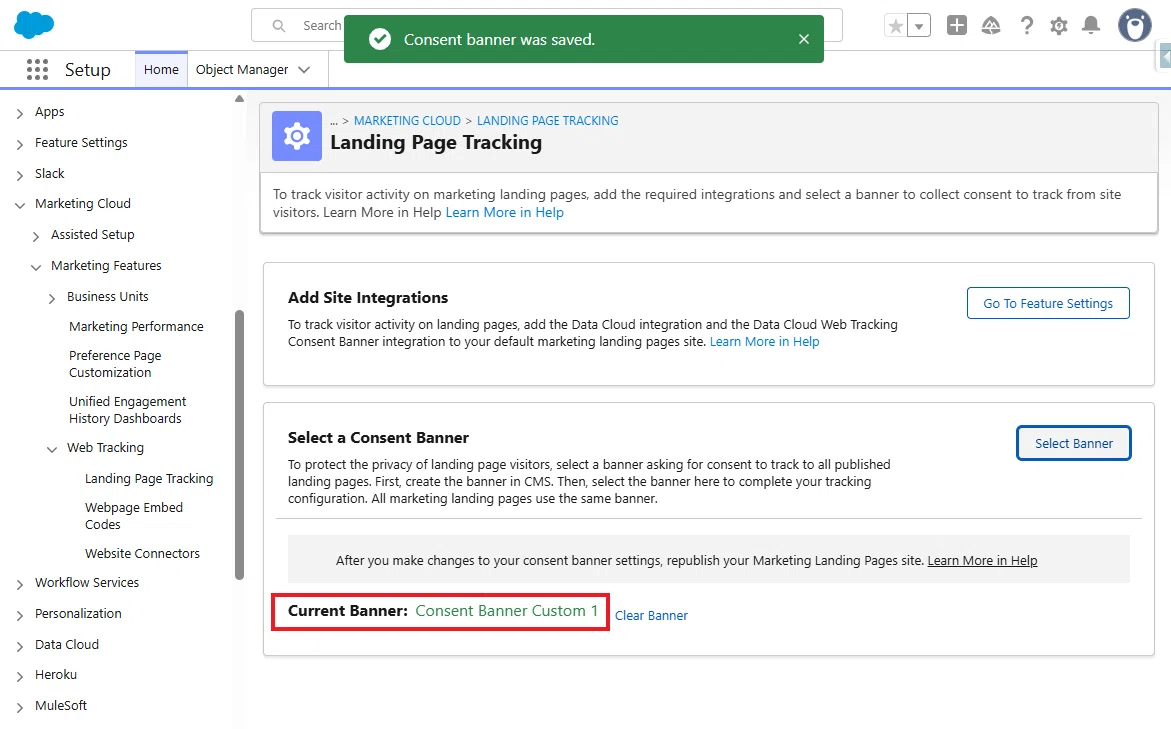Click the Setup app name label
1171x729 pixels.
tap(87, 69)
